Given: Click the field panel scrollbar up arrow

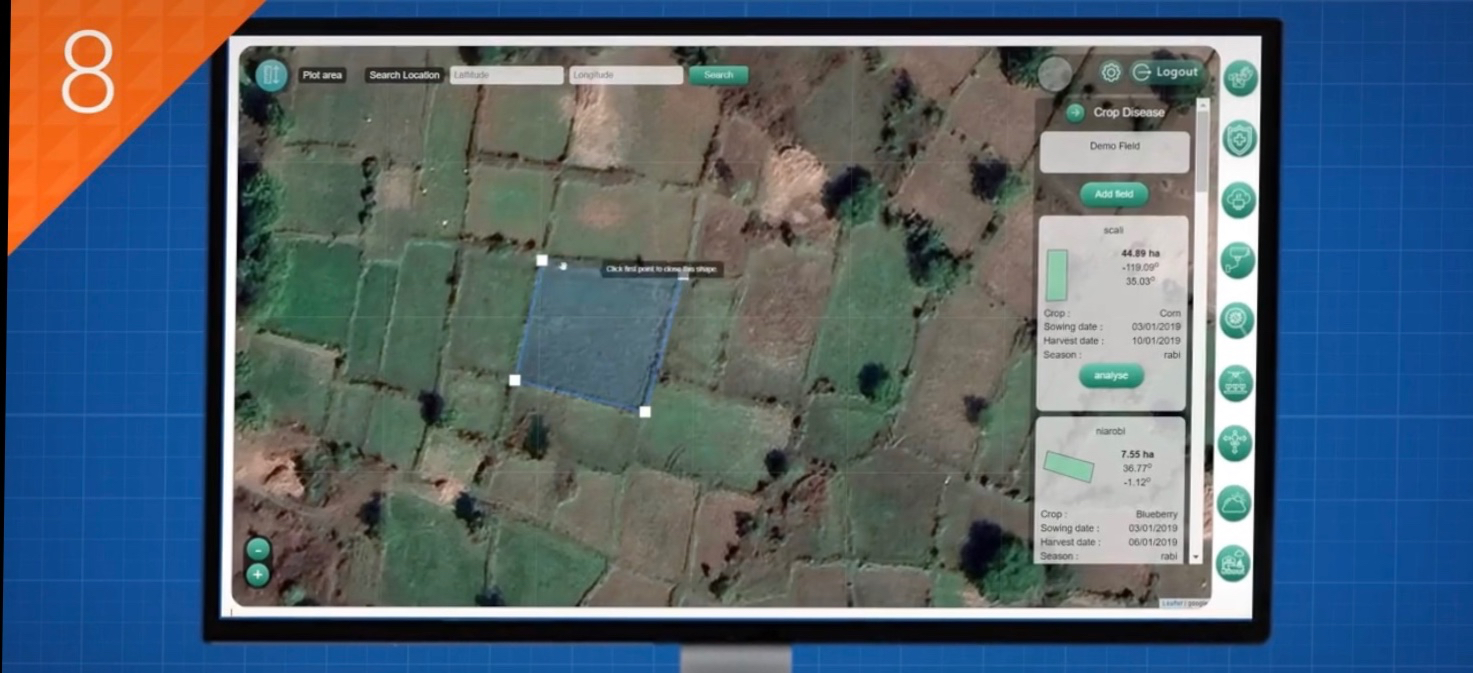Looking at the screenshot, I should (x=1202, y=104).
